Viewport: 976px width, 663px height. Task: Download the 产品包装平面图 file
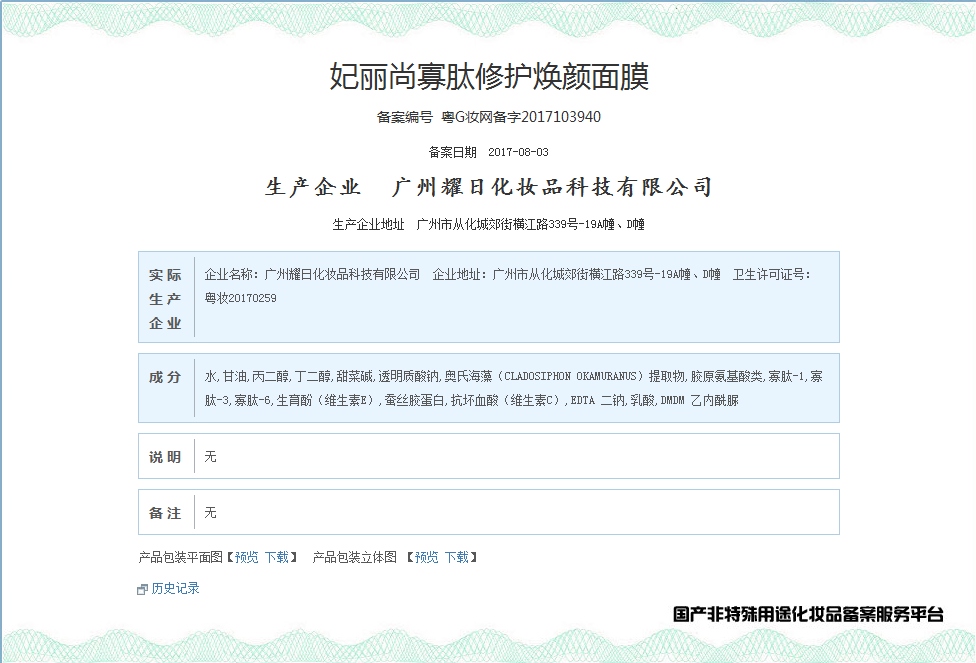pos(277,557)
